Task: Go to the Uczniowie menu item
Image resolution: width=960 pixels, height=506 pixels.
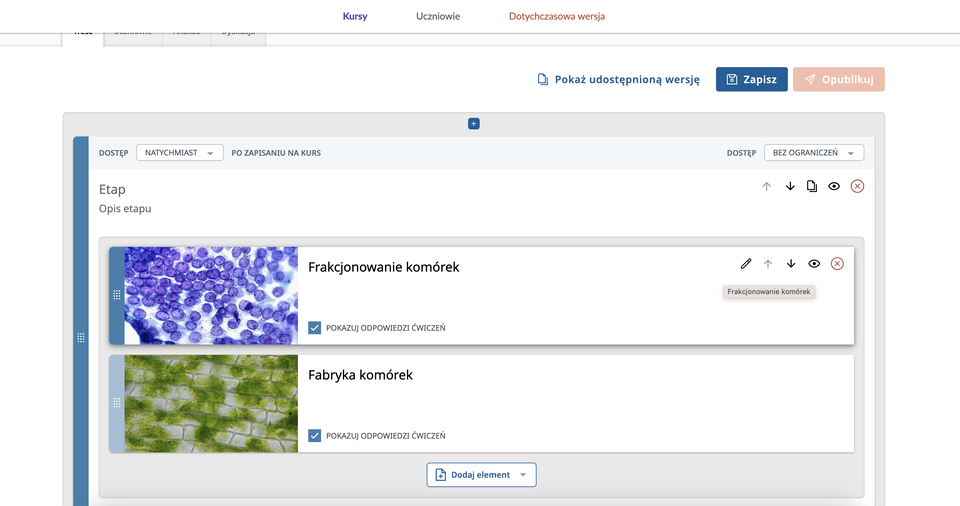Action: pyautogui.click(x=438, y=16)
